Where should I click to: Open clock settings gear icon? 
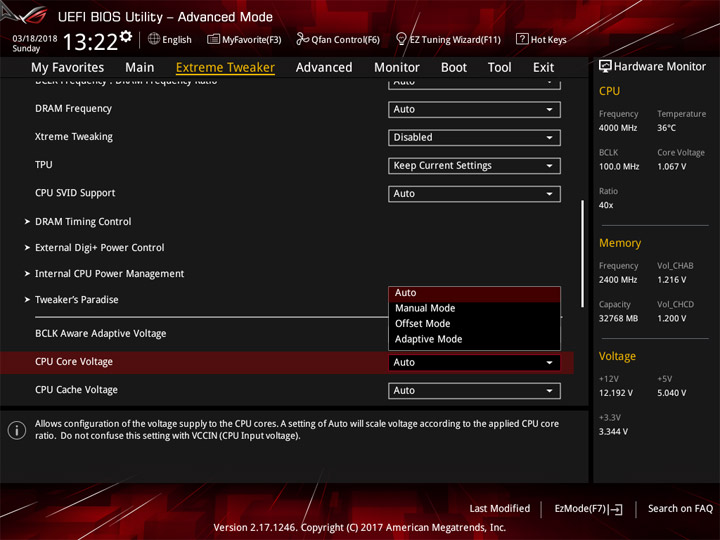125,36
